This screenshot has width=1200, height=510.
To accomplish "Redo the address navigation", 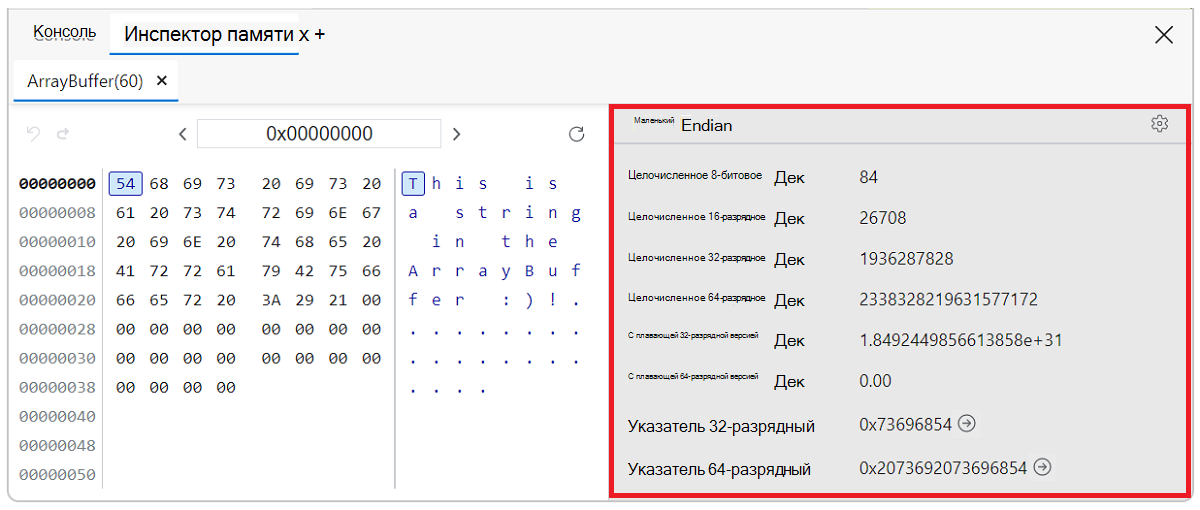I will point(62,133).
